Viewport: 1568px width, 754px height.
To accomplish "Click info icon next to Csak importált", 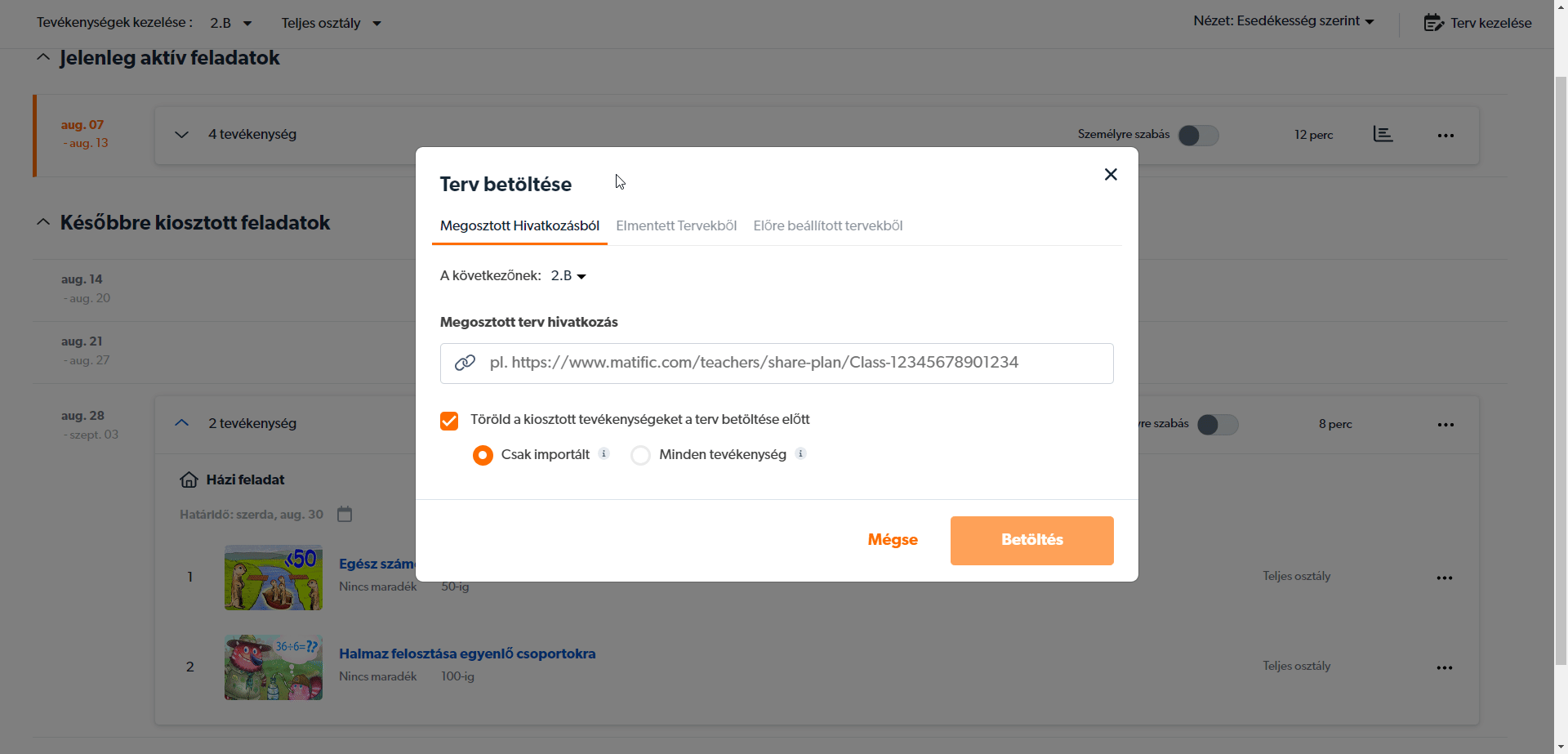I will (x=604, y=454).
